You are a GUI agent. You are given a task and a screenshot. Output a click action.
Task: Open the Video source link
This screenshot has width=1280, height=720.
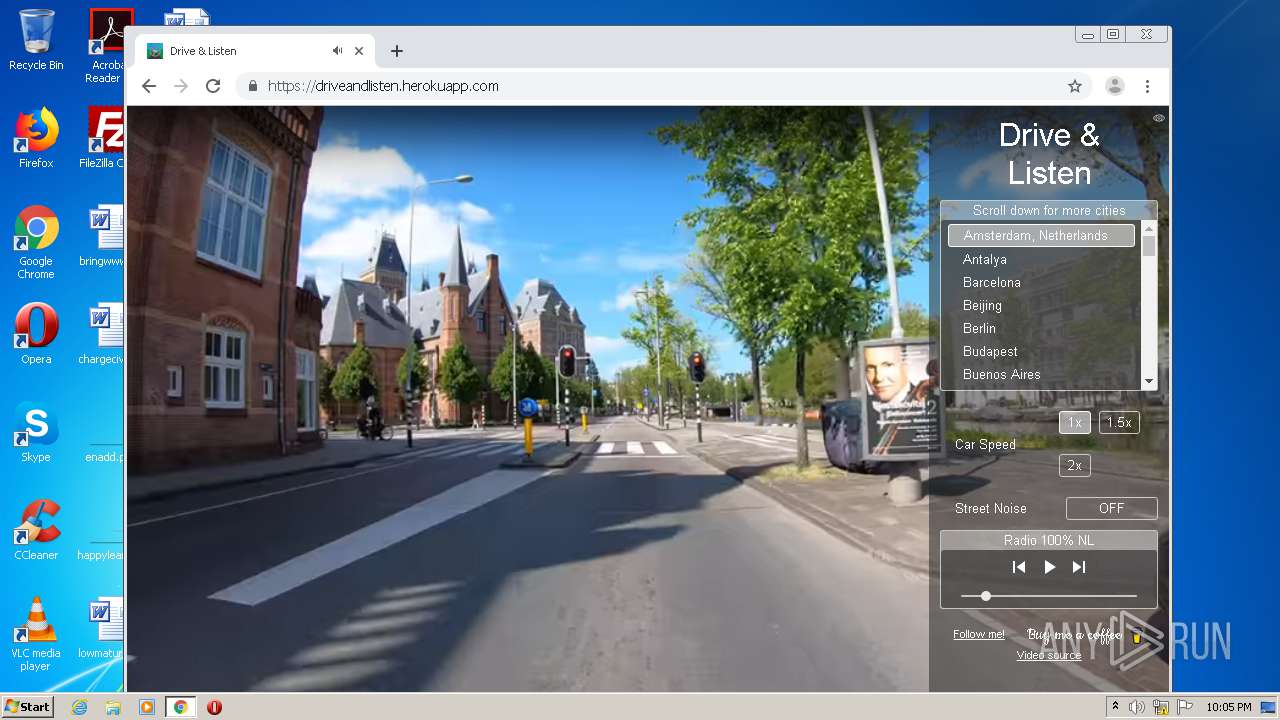[1049, 655]
